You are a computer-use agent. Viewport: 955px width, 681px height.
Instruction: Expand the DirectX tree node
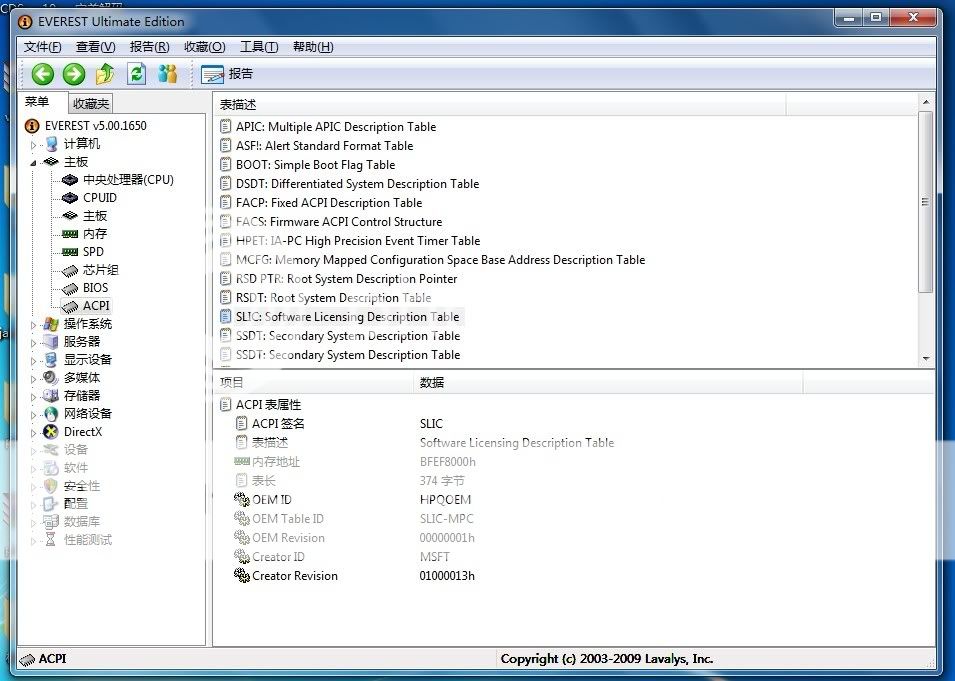(x=33, y=432)
